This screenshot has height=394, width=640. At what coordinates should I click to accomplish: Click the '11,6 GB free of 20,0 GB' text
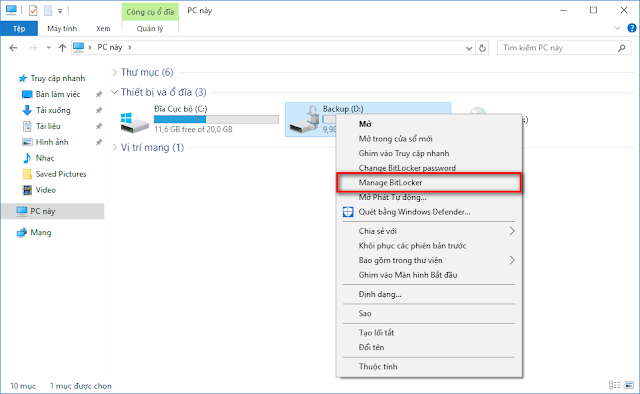pyautogui.click(x=193, y=129)
